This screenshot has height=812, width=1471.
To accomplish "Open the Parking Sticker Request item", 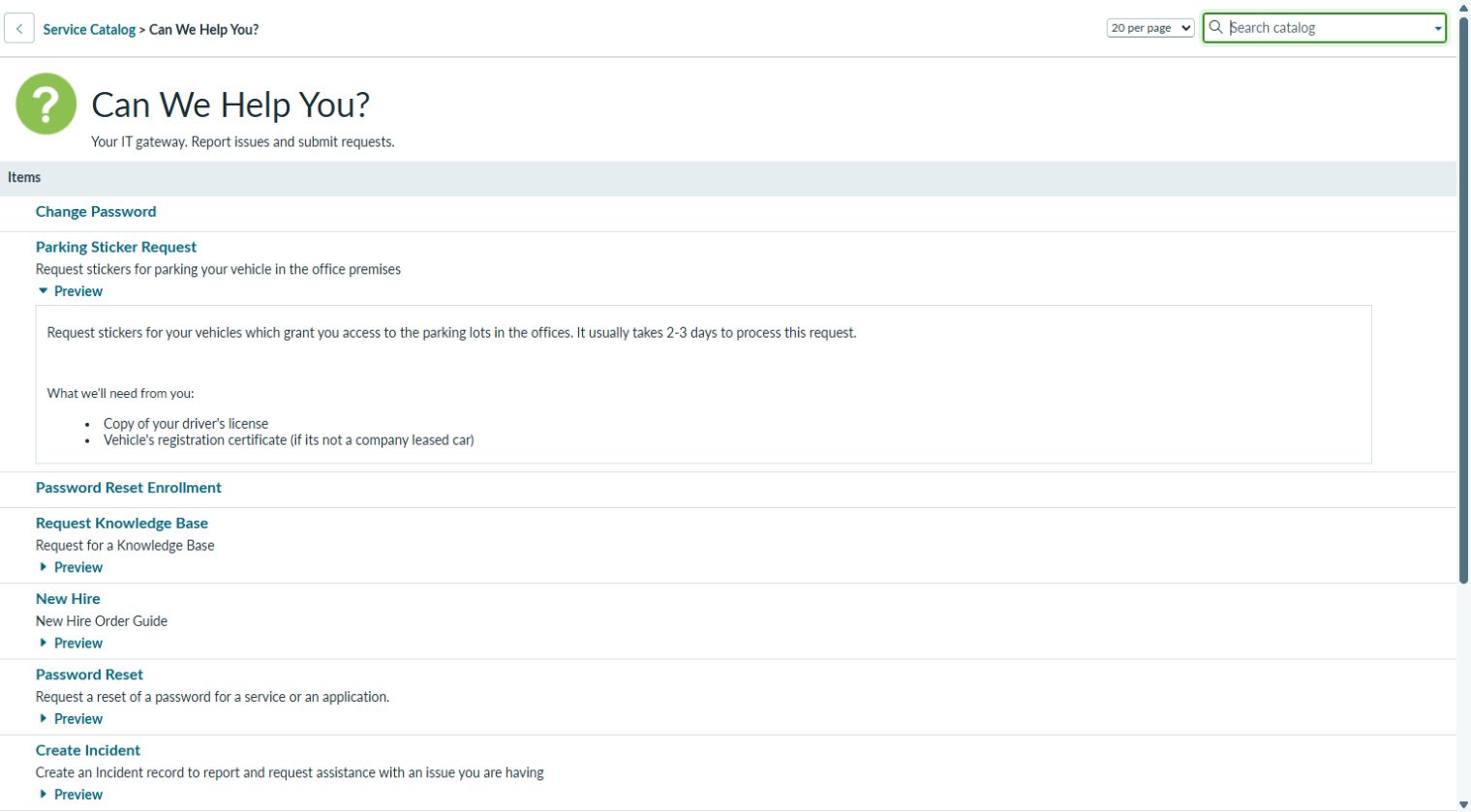I will [x=116, y=247].
